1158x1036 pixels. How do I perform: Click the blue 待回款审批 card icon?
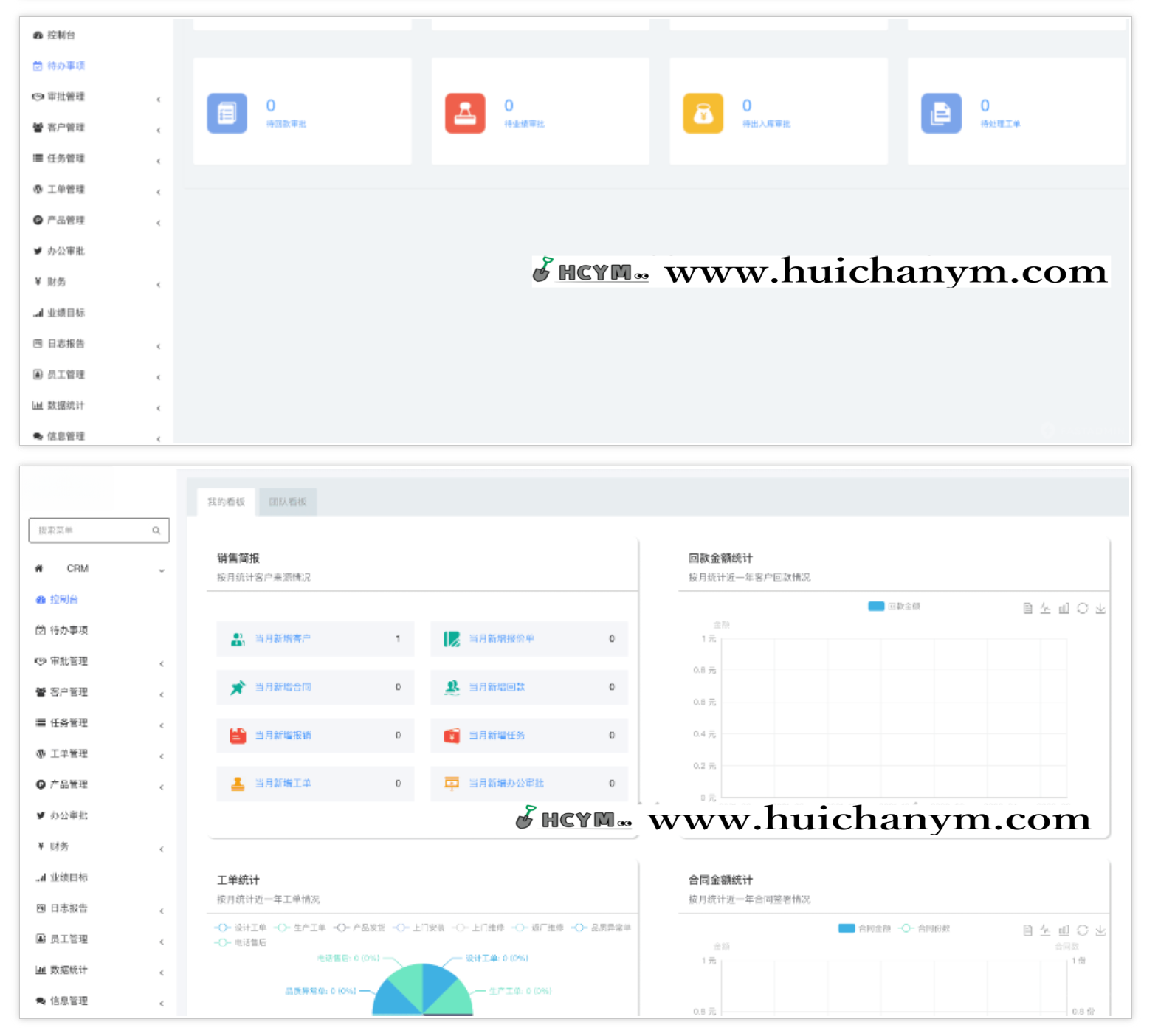[227, 113]
